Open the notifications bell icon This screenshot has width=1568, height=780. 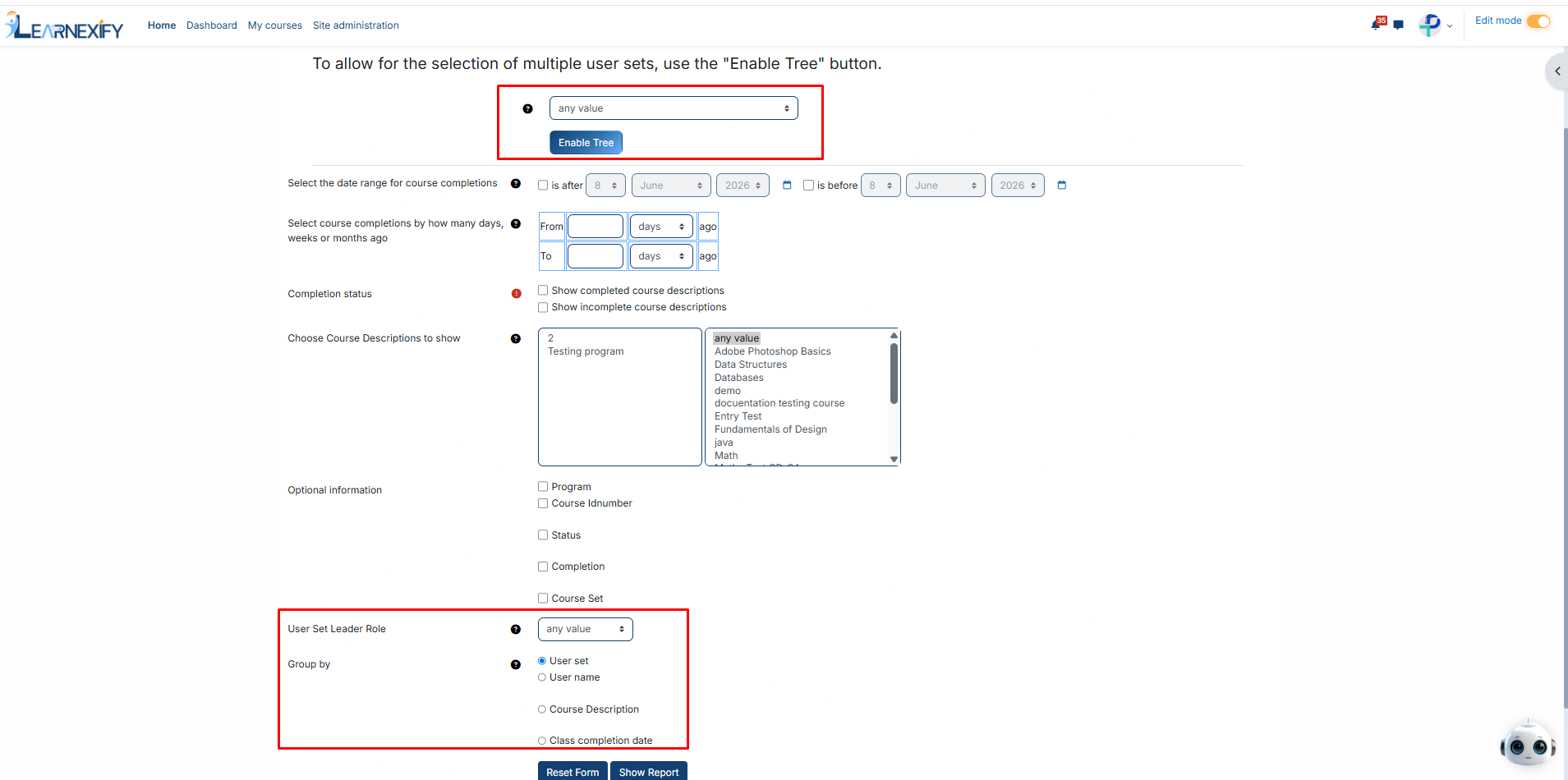tap(1377, 25)
